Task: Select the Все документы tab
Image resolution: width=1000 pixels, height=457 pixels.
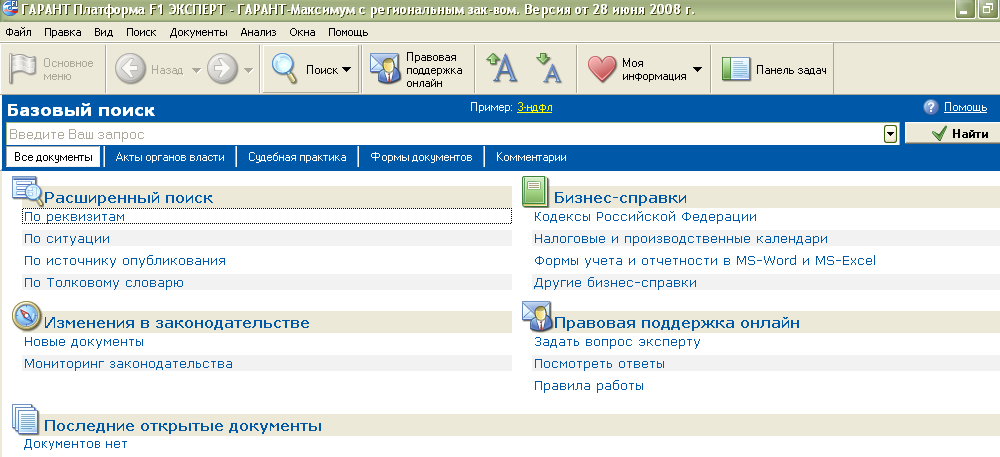Action: tap(54, 157)
